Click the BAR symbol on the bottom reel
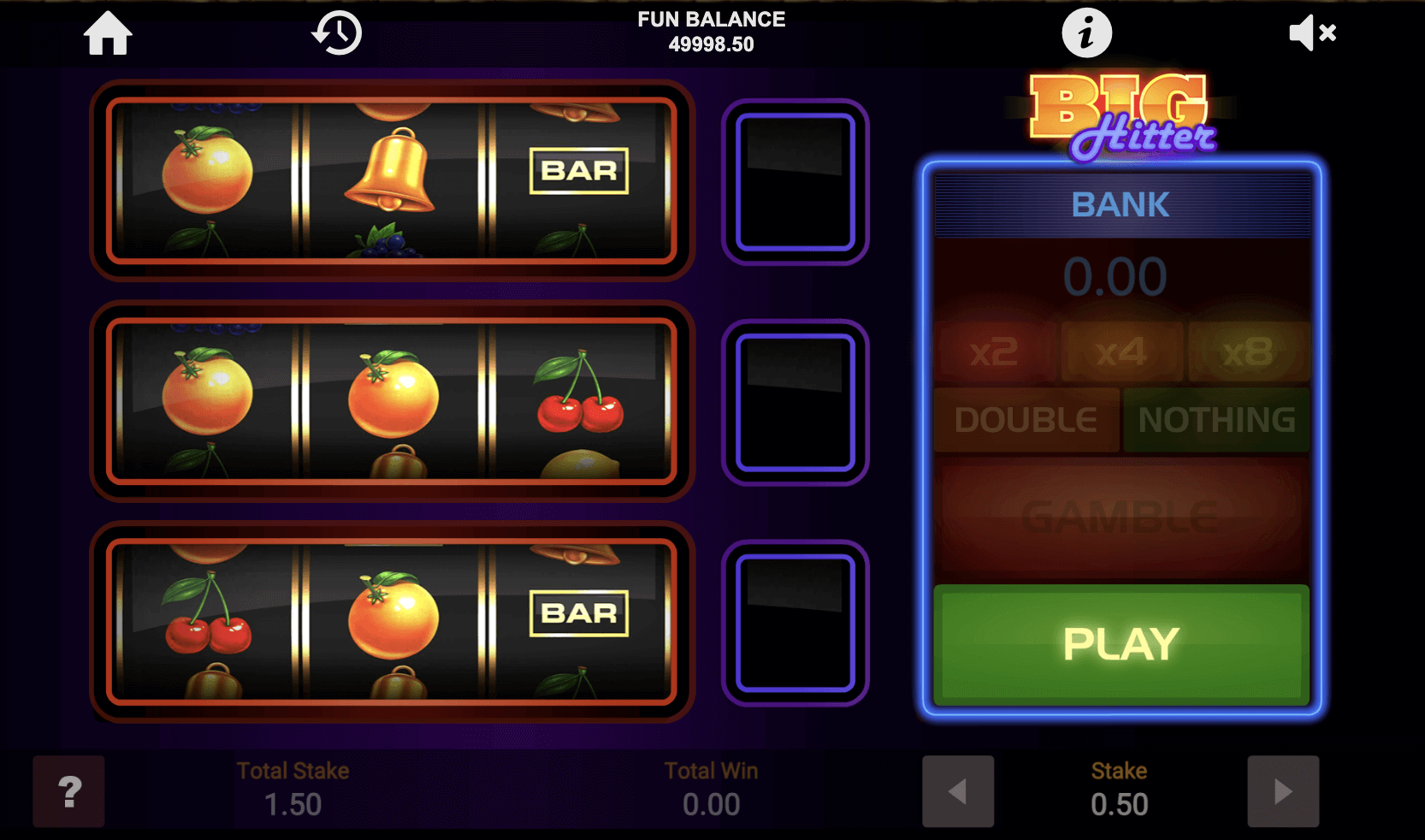The height and width of the screenshot is (840, 1425). (x=579, y=613)
